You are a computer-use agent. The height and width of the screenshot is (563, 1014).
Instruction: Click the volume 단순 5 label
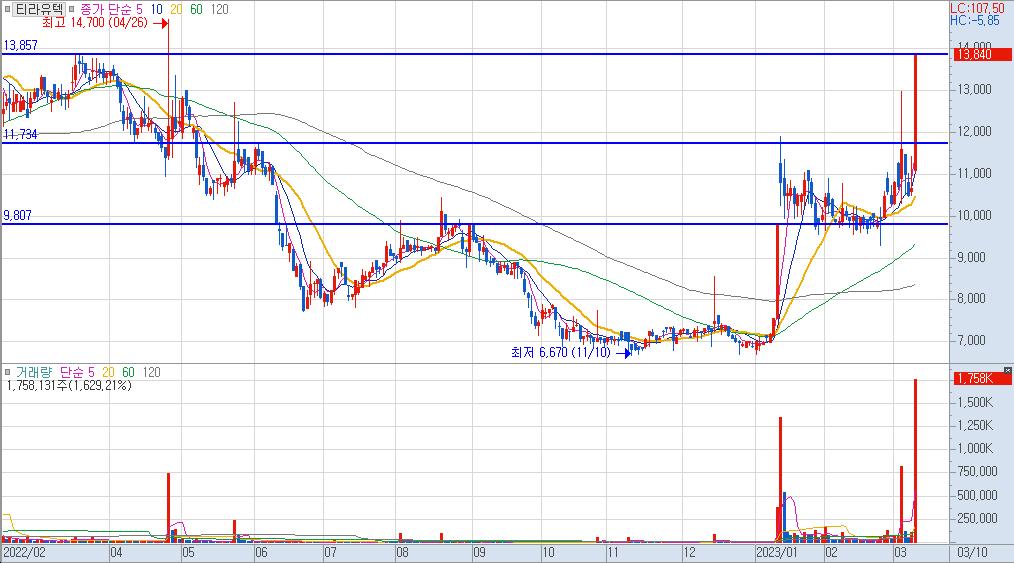coord(77,372)
